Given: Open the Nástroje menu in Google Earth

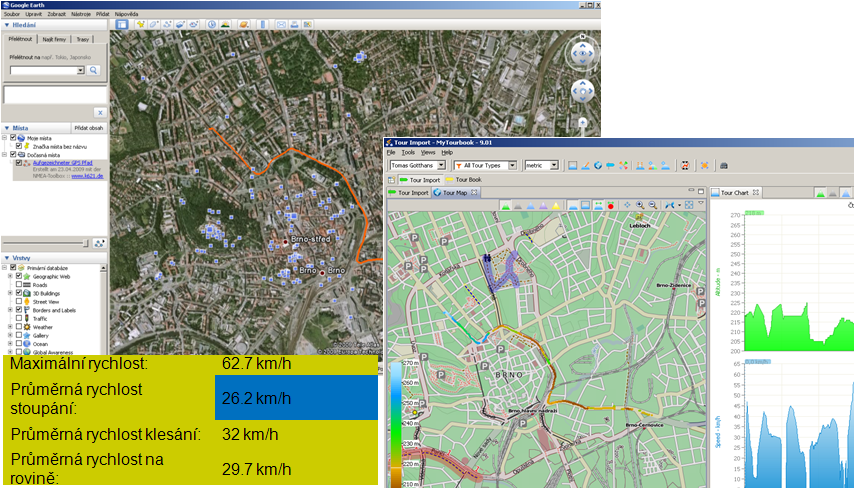Looking at the screenshot, I should (81, 14).
